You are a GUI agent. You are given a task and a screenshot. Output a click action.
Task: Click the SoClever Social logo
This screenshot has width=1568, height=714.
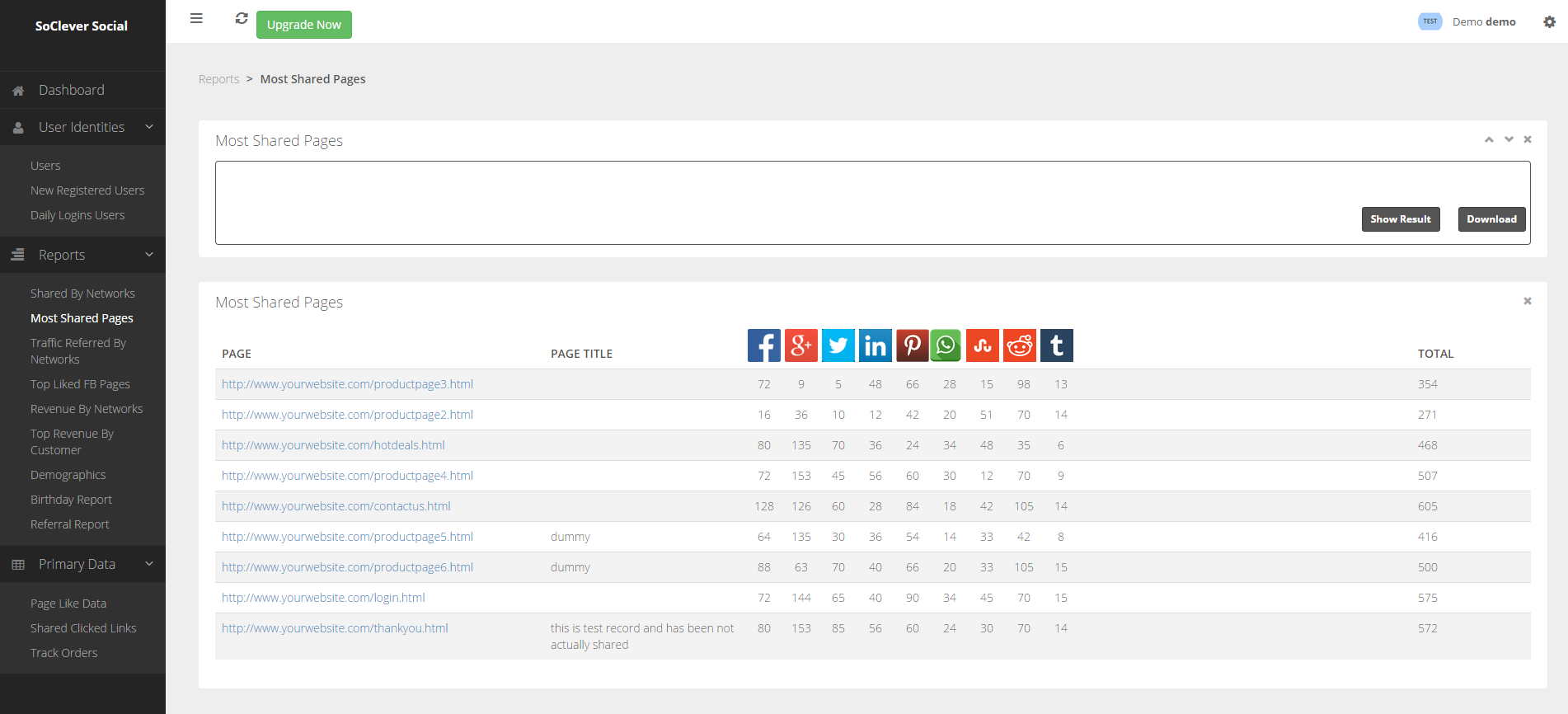click(82, 26)
